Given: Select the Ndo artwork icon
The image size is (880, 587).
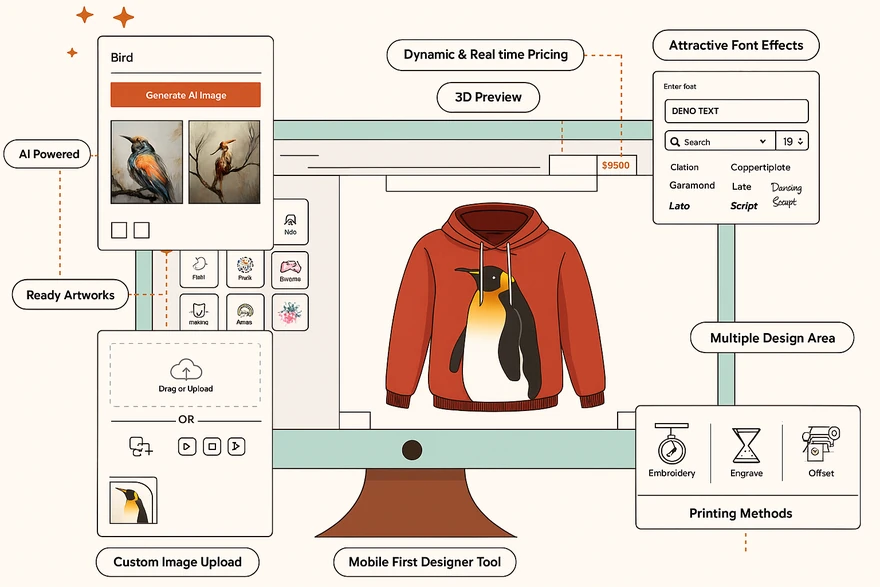Looking at the screenshot, I should pos(290,221).
